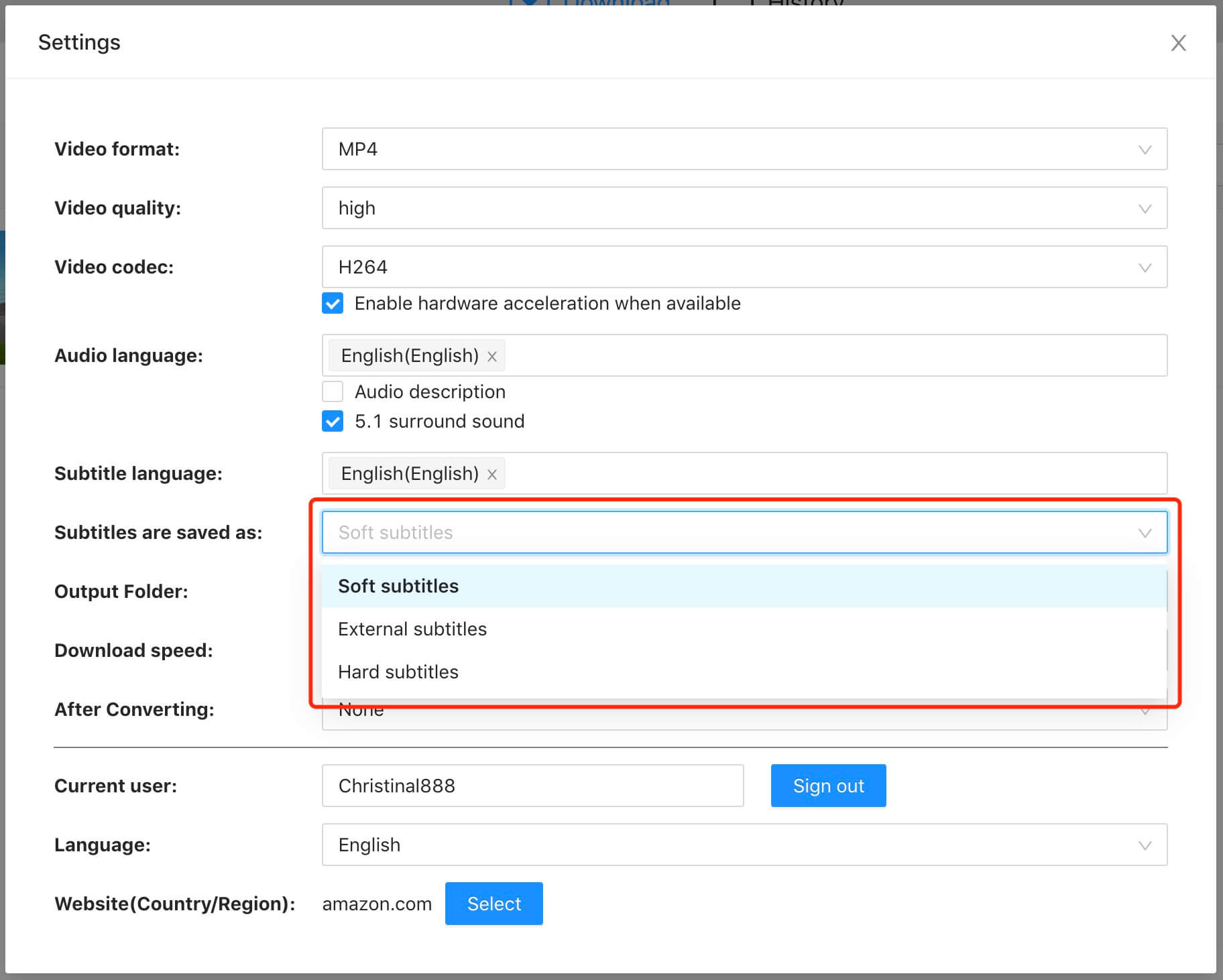Uncheck 5.1 surround sound
Screen dimensions: 1223x980
click(333, 421)
